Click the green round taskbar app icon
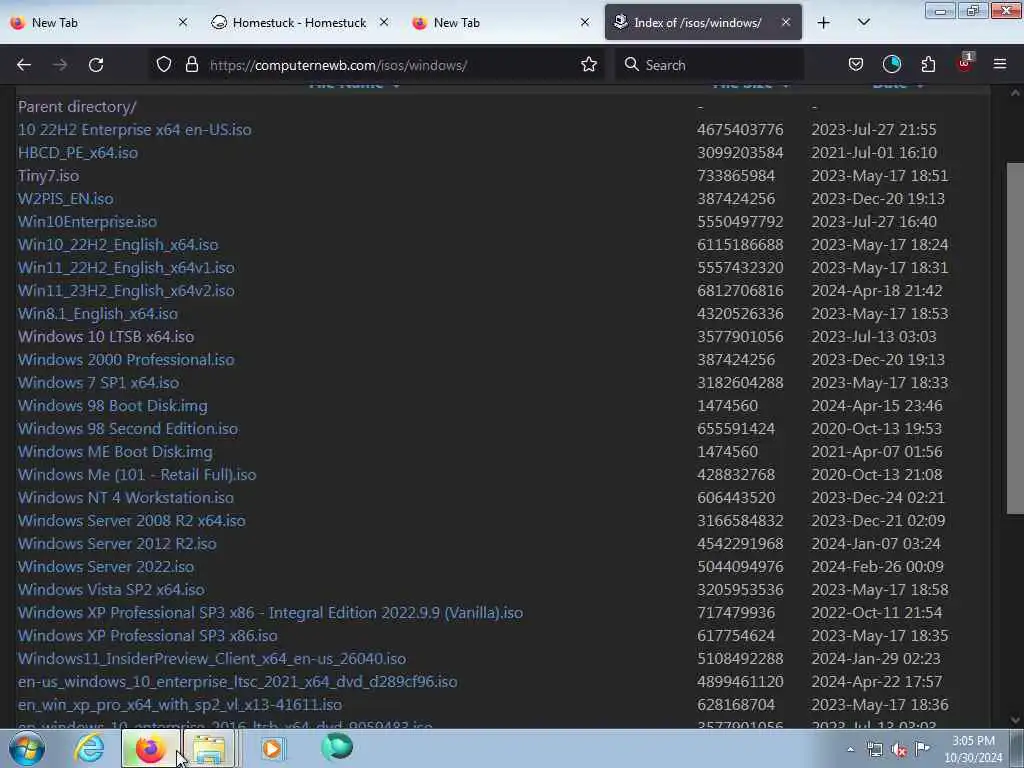The height and width of the screenshot is (768, 1024). [x=337, y=747]
